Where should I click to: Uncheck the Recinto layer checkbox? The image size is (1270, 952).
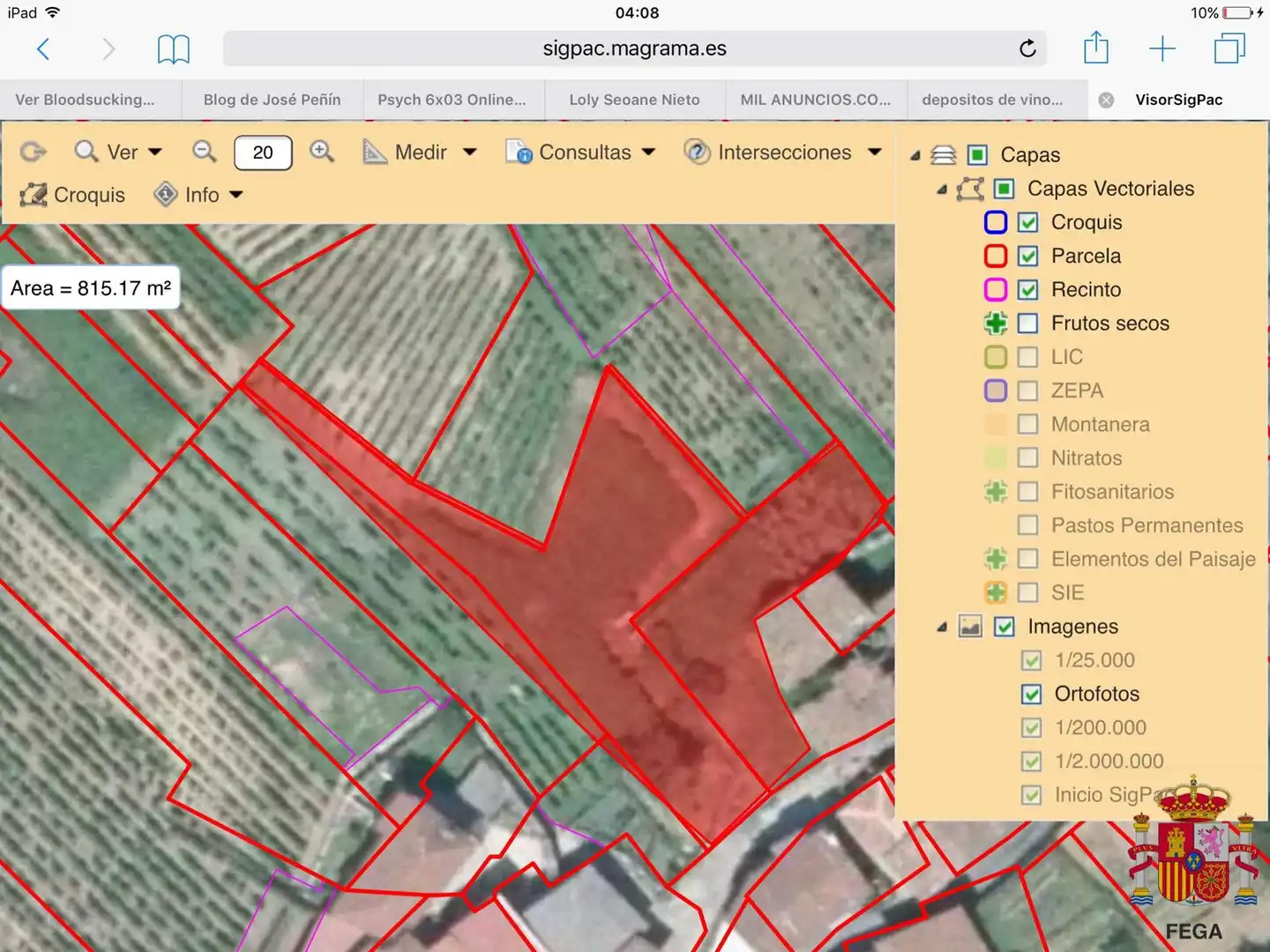[1028, 289]
